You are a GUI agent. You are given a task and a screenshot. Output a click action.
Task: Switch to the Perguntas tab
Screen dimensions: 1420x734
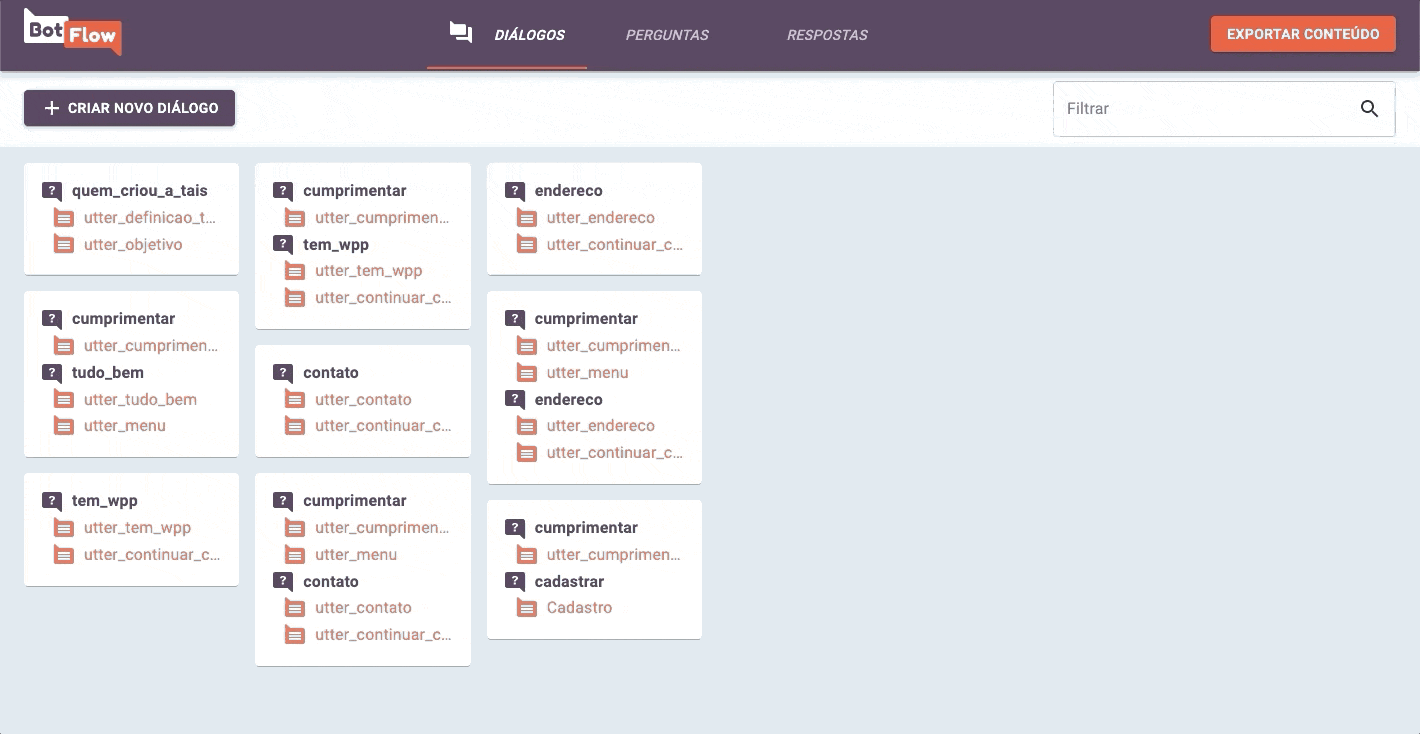coord(667,35)
